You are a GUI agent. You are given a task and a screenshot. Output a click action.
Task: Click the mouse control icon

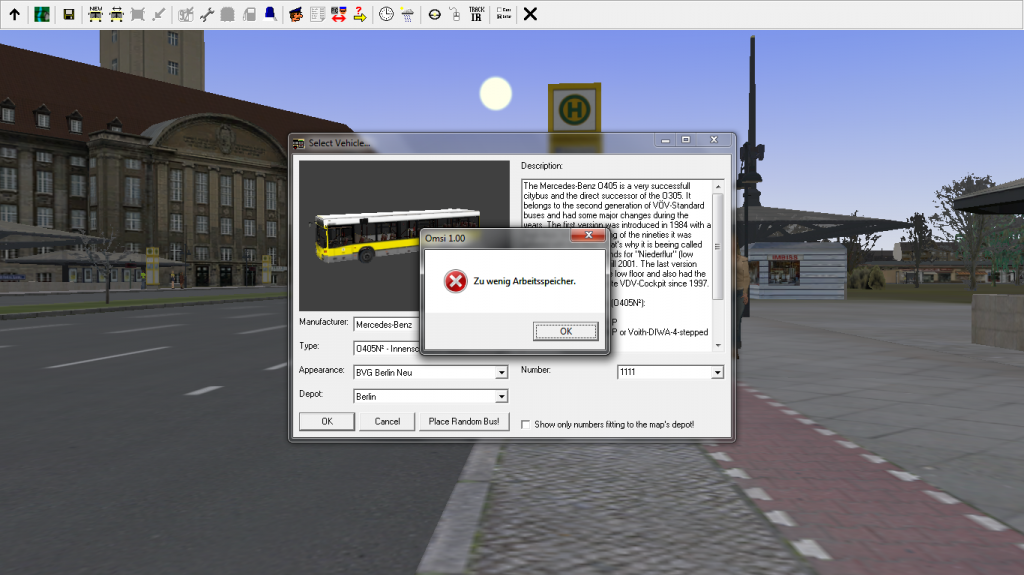click(x=455, y=14)
